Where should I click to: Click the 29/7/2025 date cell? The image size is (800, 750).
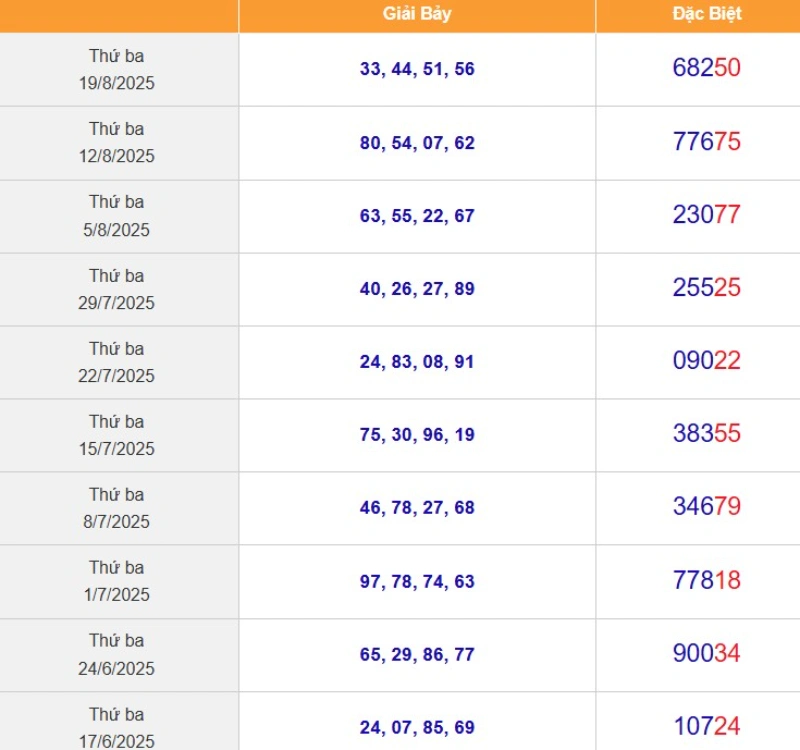(x=117, y=289)
